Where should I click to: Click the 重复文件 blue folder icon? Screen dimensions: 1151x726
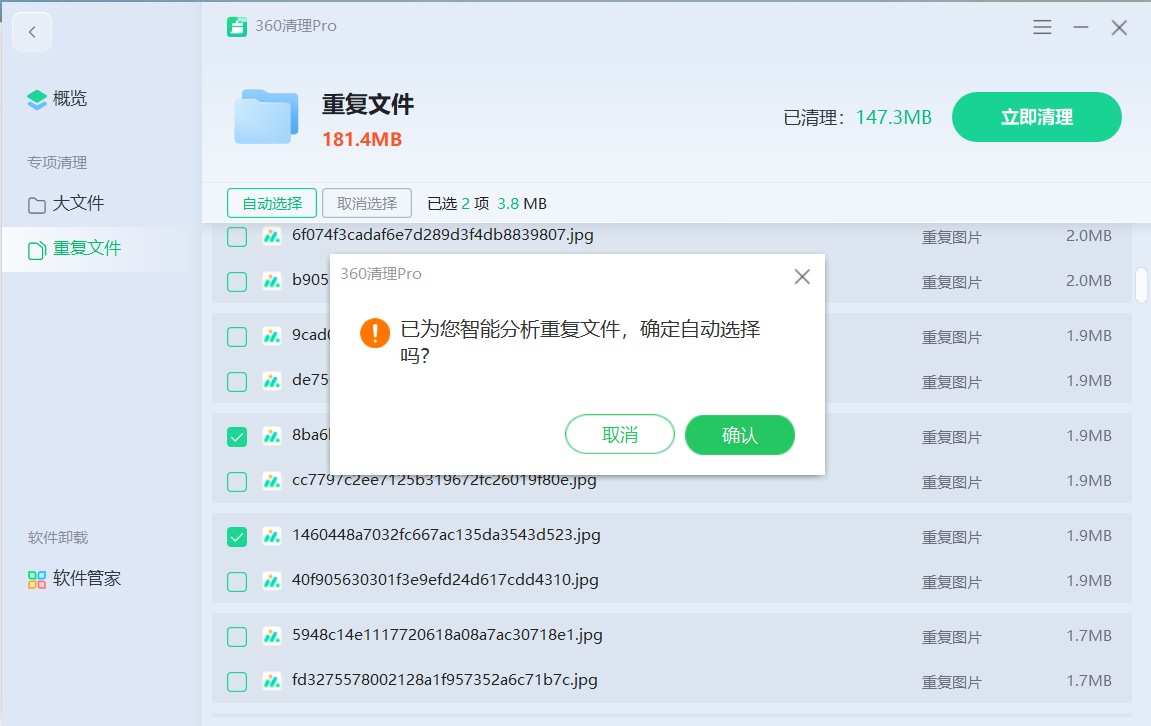click(x=266, y=117)
